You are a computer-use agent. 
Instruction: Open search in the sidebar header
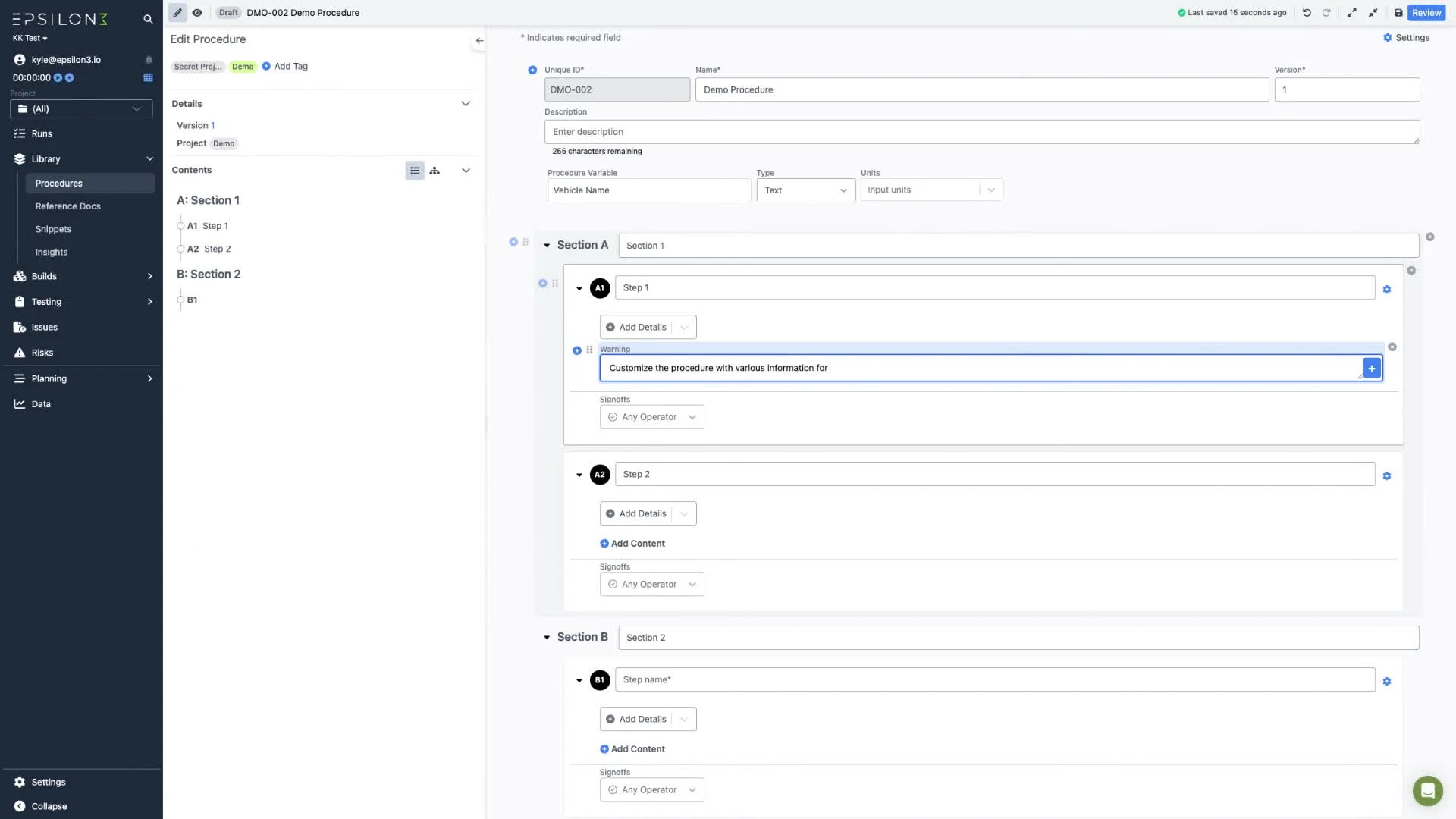[x=148, y=19]
